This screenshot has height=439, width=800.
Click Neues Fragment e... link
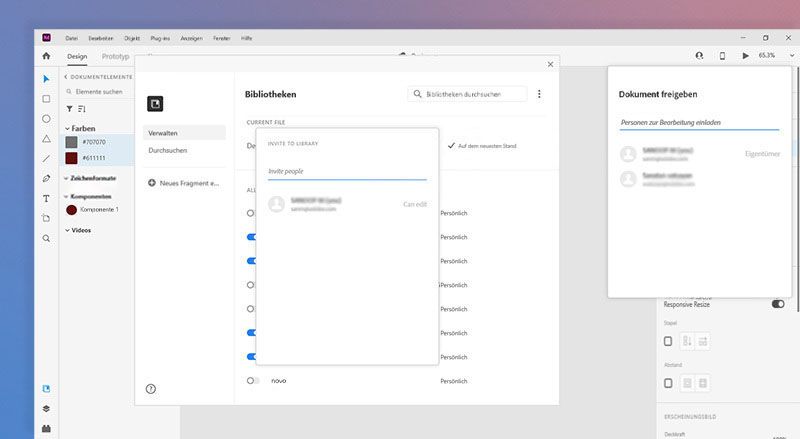pos(189,183)
